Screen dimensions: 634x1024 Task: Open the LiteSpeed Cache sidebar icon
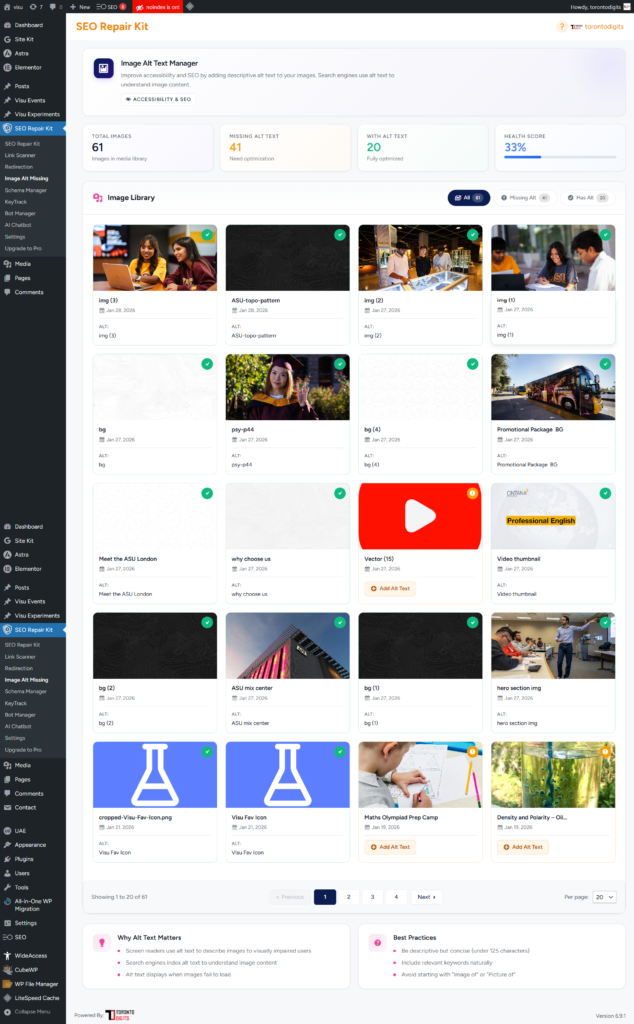pos(7,997)
